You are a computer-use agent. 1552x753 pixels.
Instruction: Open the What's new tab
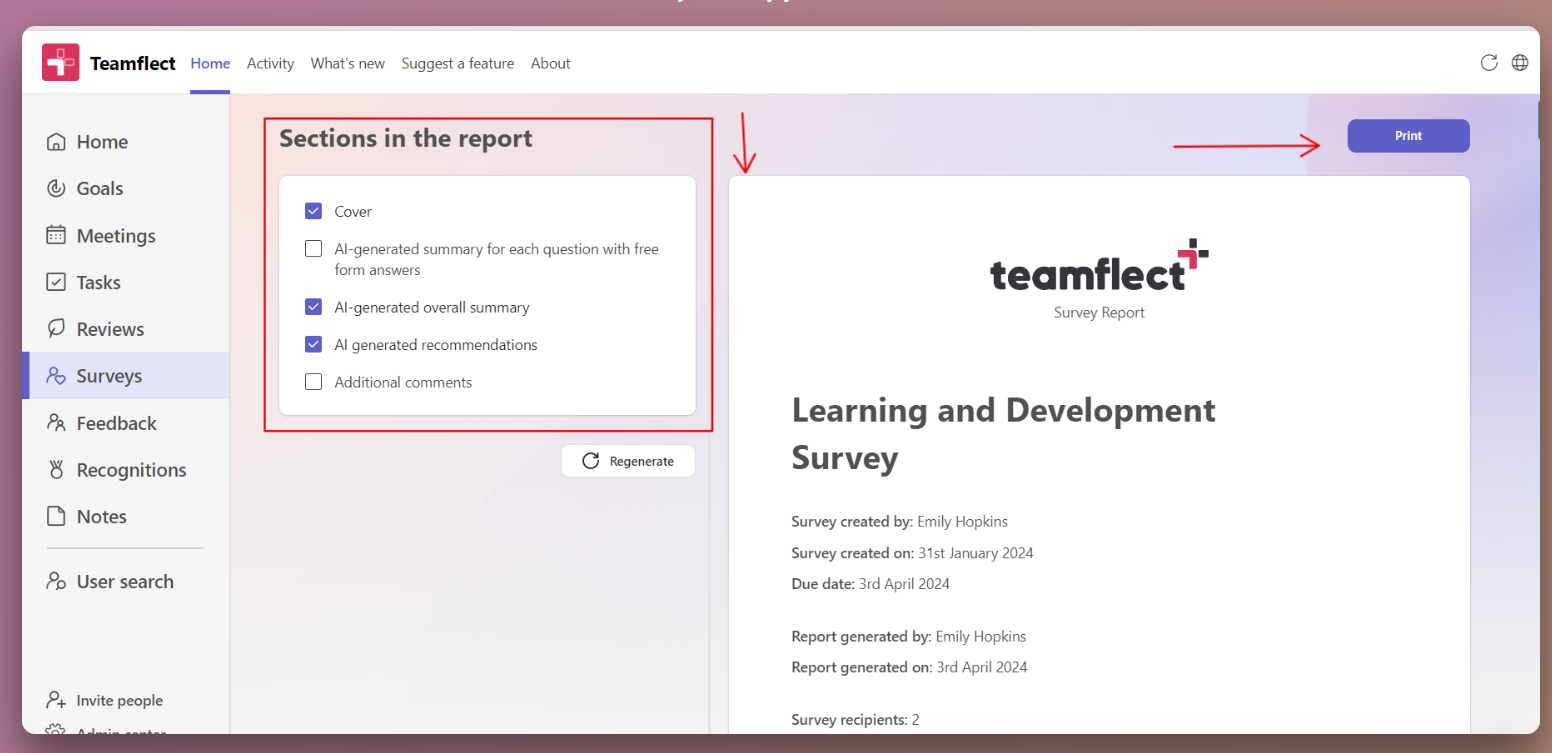347,63
